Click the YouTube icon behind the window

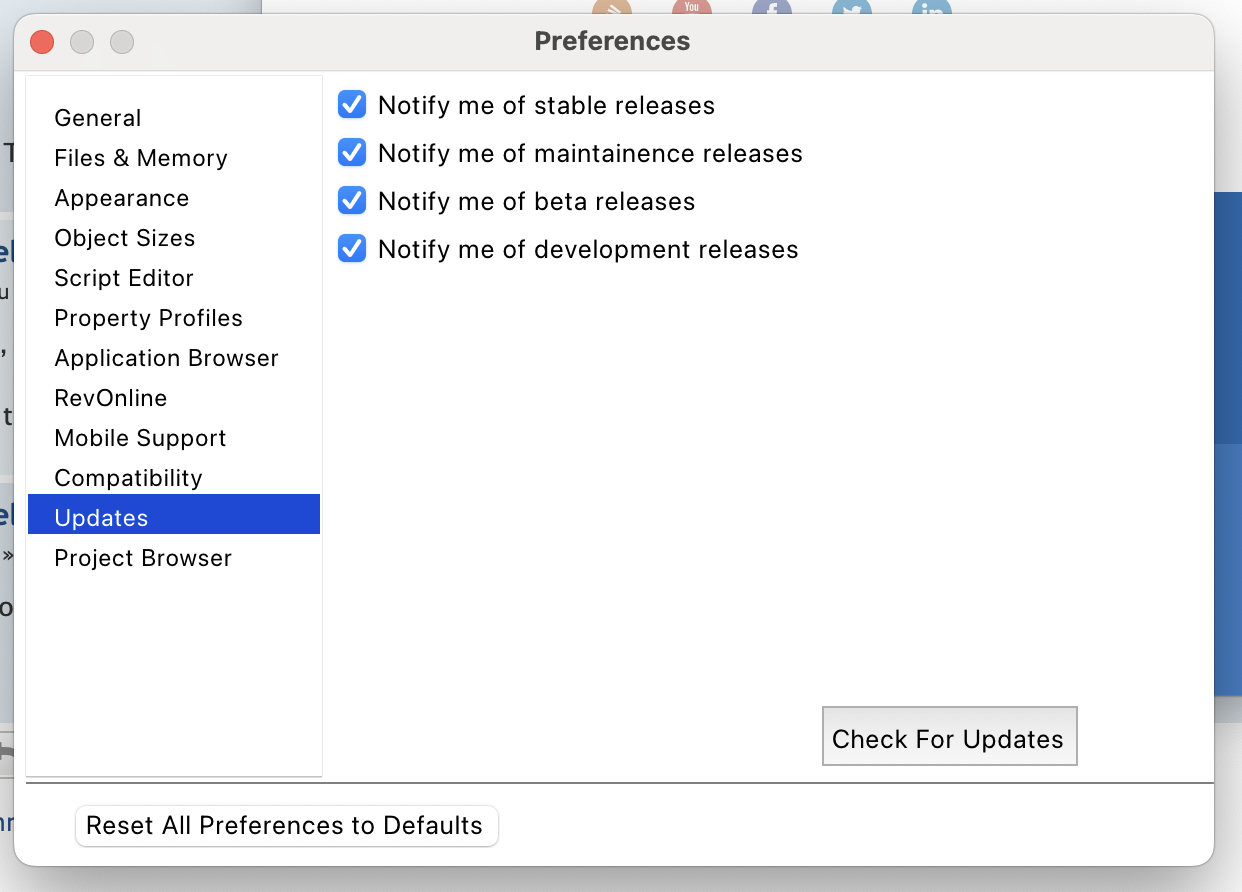click(x=691, y=8)
